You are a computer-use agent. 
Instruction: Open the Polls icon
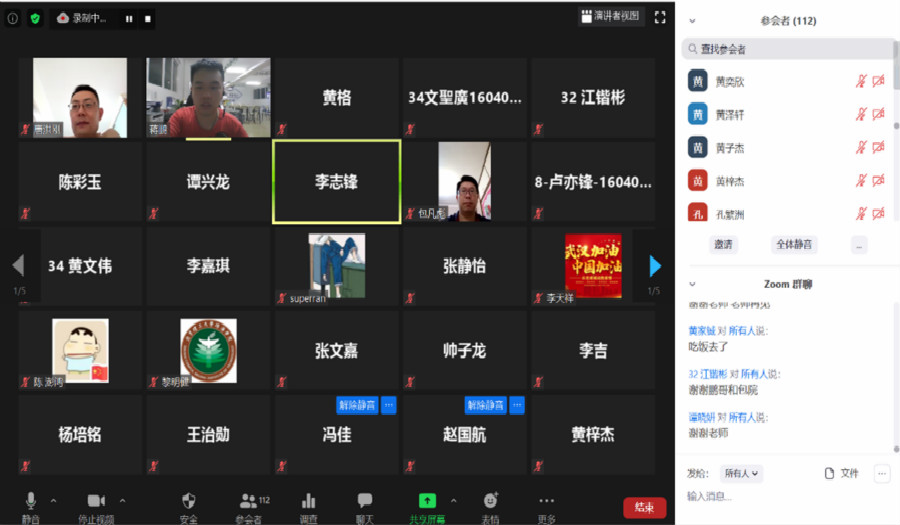(x=309, y=501)
